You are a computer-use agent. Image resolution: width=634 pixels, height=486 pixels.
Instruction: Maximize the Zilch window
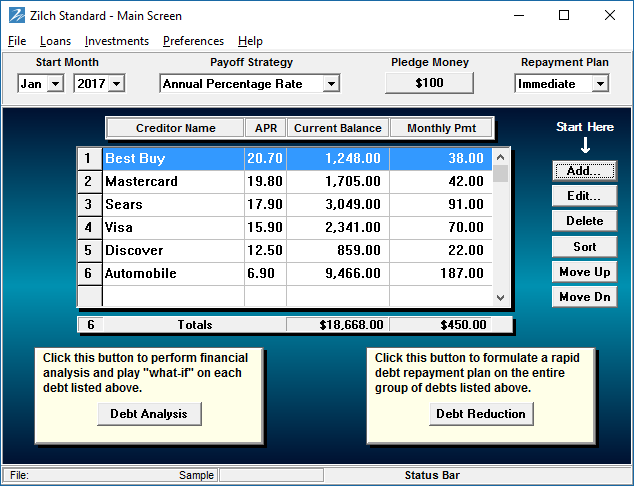coord(564,16)
